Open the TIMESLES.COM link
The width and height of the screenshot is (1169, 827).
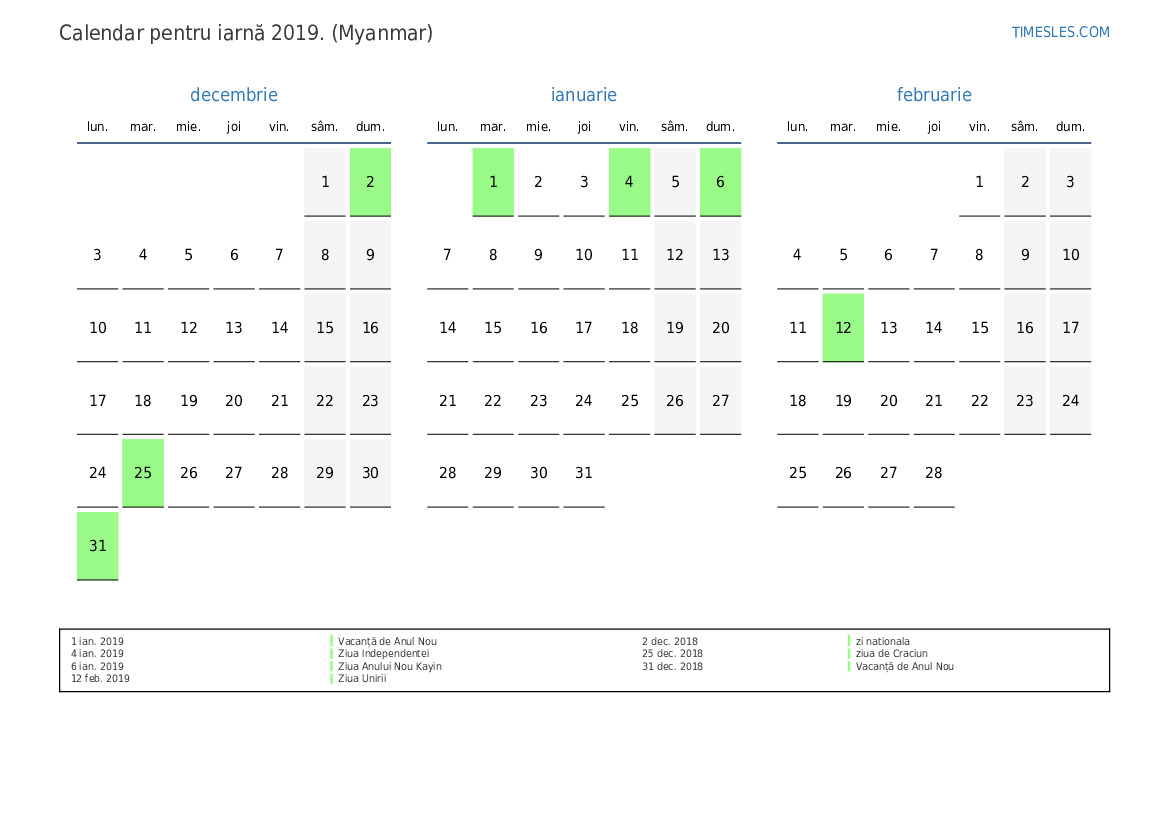click(x=1060, y=32)
